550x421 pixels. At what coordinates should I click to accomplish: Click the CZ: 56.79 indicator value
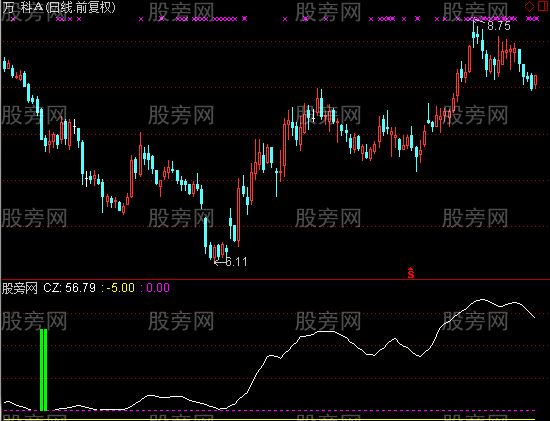69,288
